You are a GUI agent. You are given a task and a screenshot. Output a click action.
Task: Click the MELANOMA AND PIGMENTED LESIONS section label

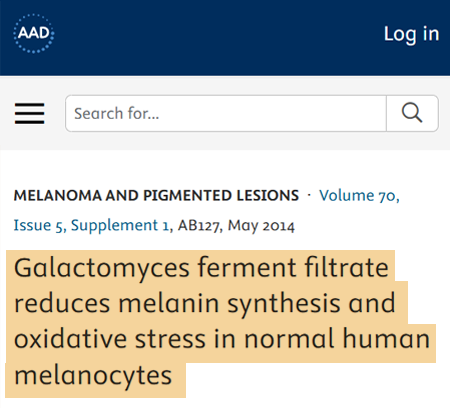click(x=156, y=195)
